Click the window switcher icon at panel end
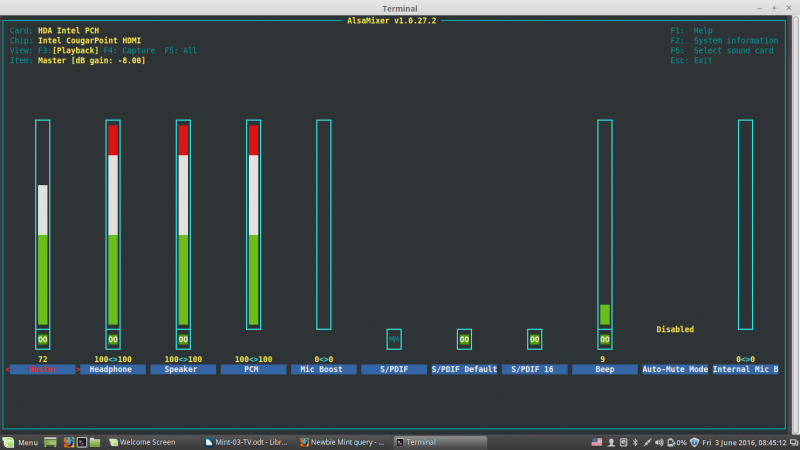Screen dimensions: 800x450 (x=793, y=442)
